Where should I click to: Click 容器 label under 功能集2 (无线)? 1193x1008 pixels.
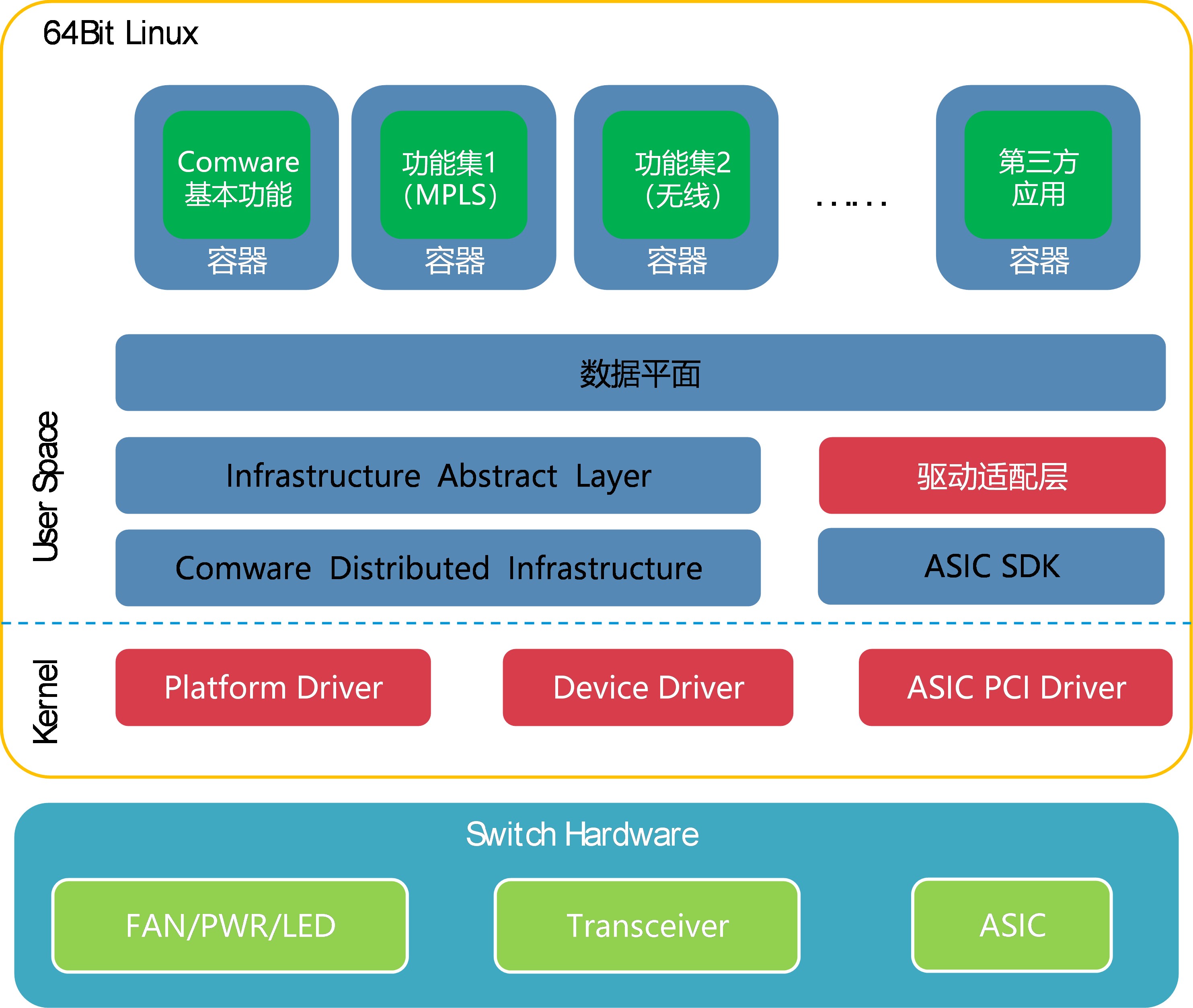678,261
